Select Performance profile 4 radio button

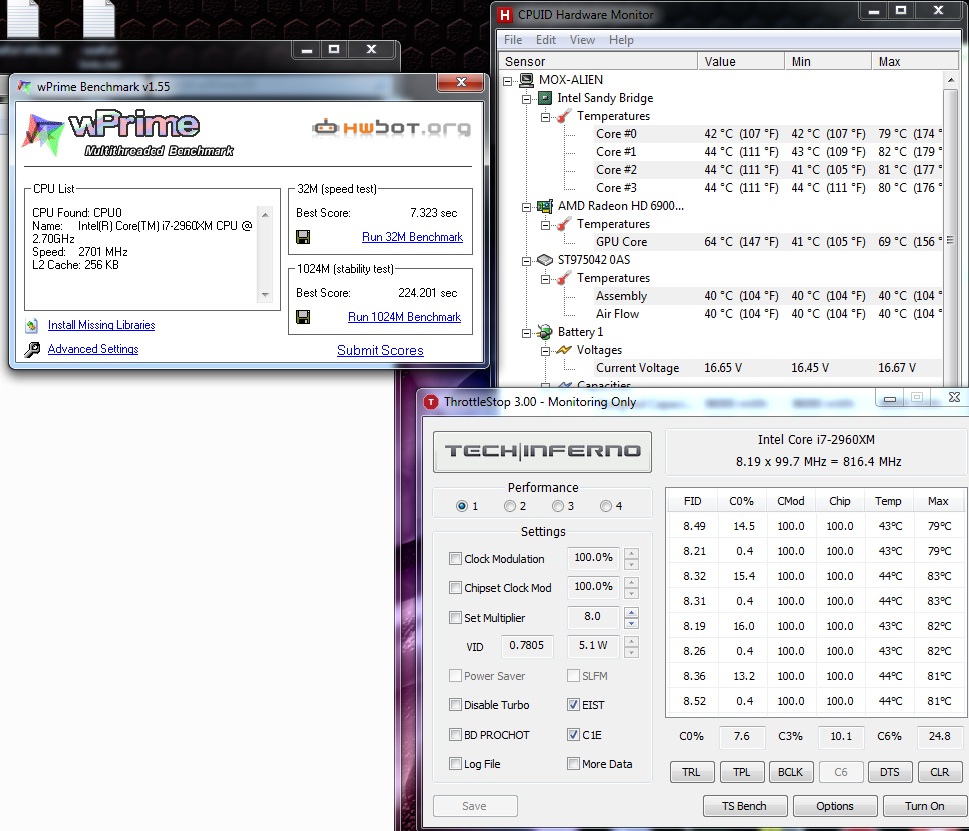point(606,506)
